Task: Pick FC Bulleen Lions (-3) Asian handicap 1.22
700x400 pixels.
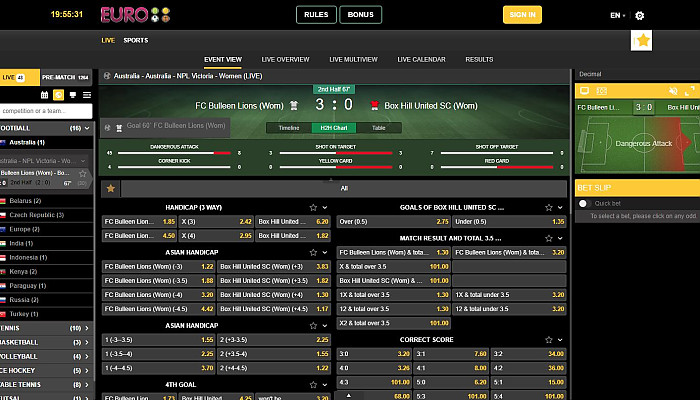Action: tap(158, 267)
